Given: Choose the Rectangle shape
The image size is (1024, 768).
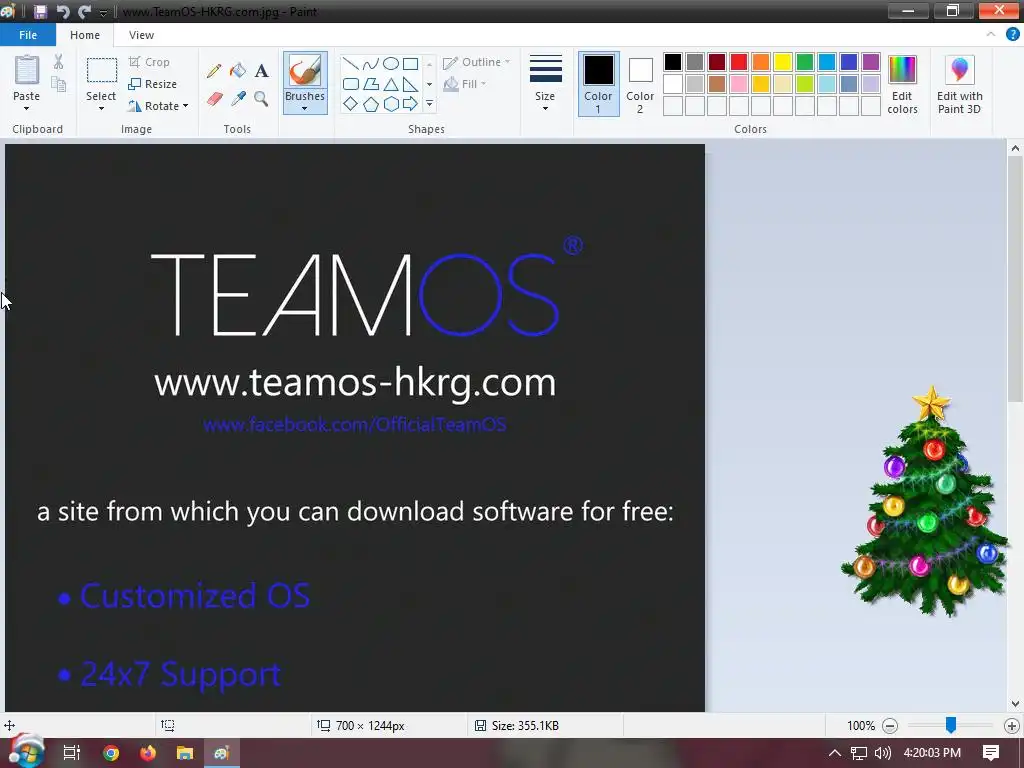Looking at the screenshot, I should point(410,63).
